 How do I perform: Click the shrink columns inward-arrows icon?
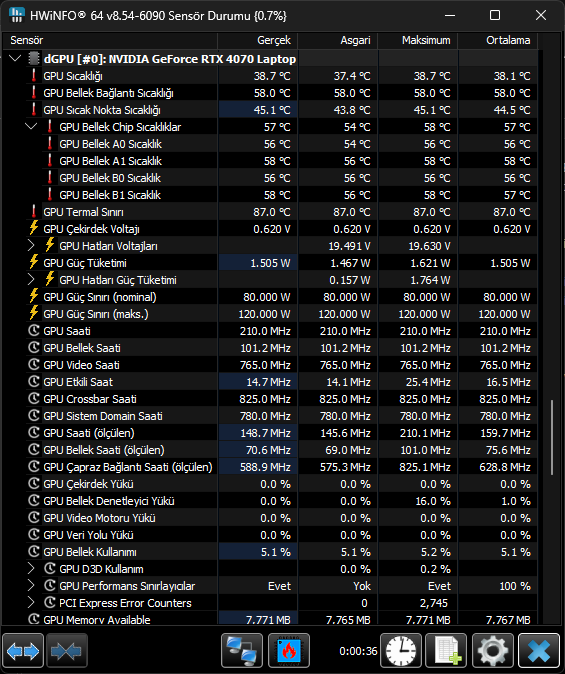(x=67, y=651)
